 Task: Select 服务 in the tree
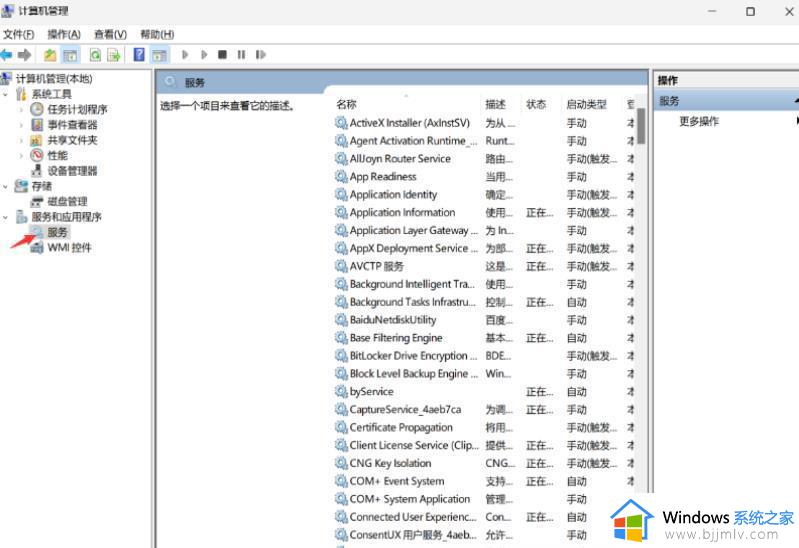tap(58, 232)
